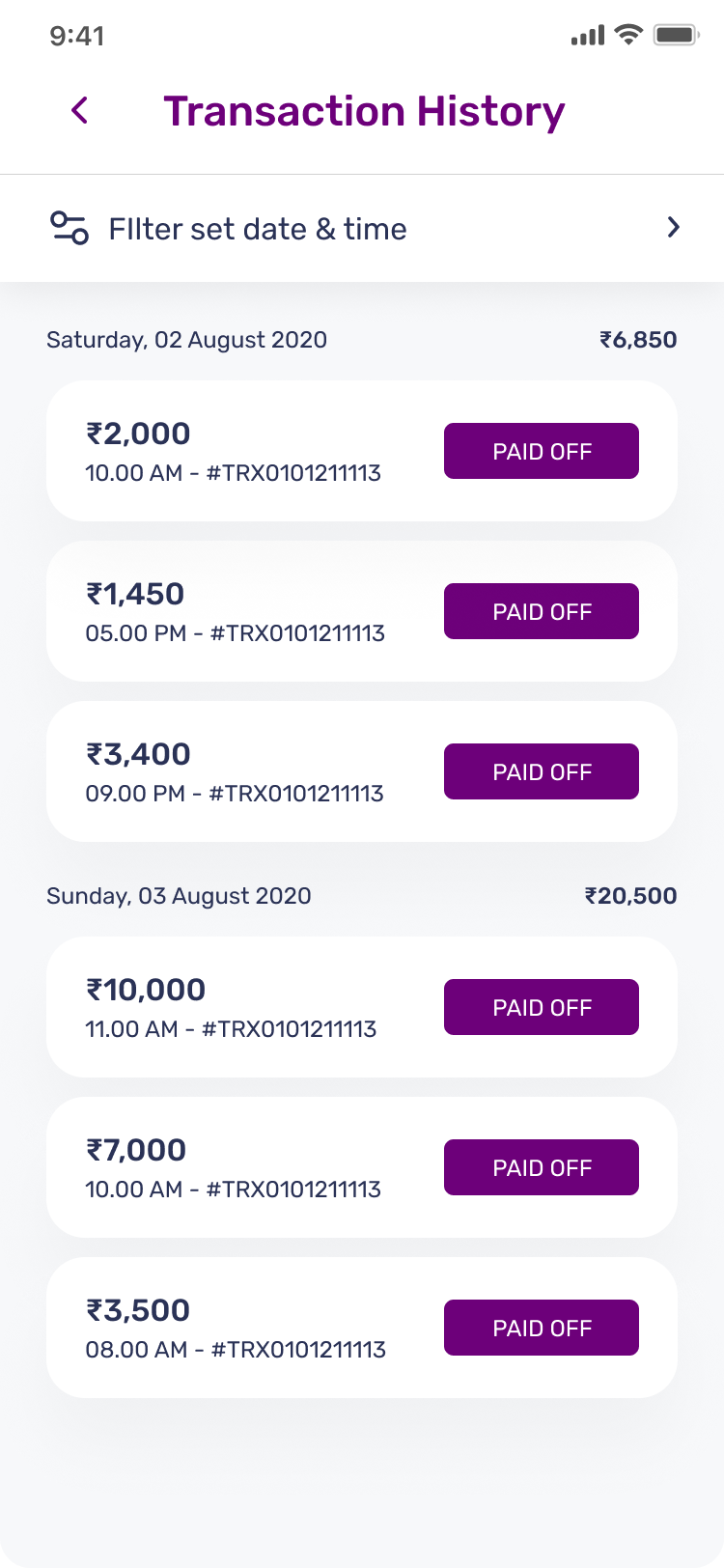Click PAID OFF for ₹1,450 transaction
This screenshot has height=1568, width=724.
coord(542,611)
